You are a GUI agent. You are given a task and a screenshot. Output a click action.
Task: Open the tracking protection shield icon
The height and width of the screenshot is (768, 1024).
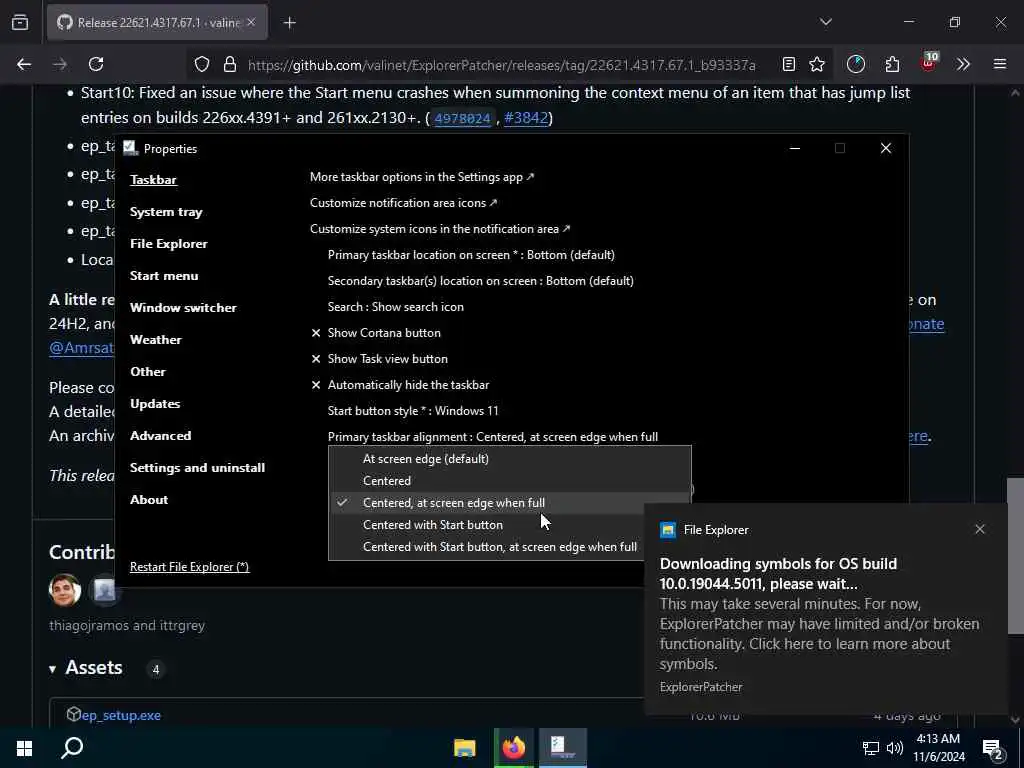point(202,64)
